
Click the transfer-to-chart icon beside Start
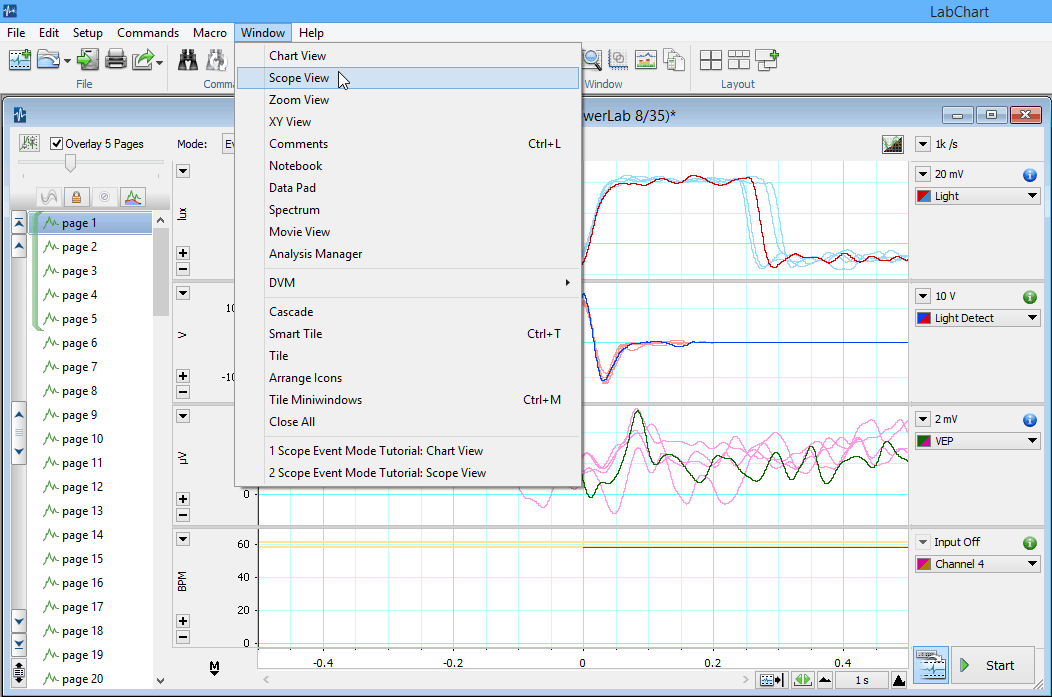click(931, 664)
